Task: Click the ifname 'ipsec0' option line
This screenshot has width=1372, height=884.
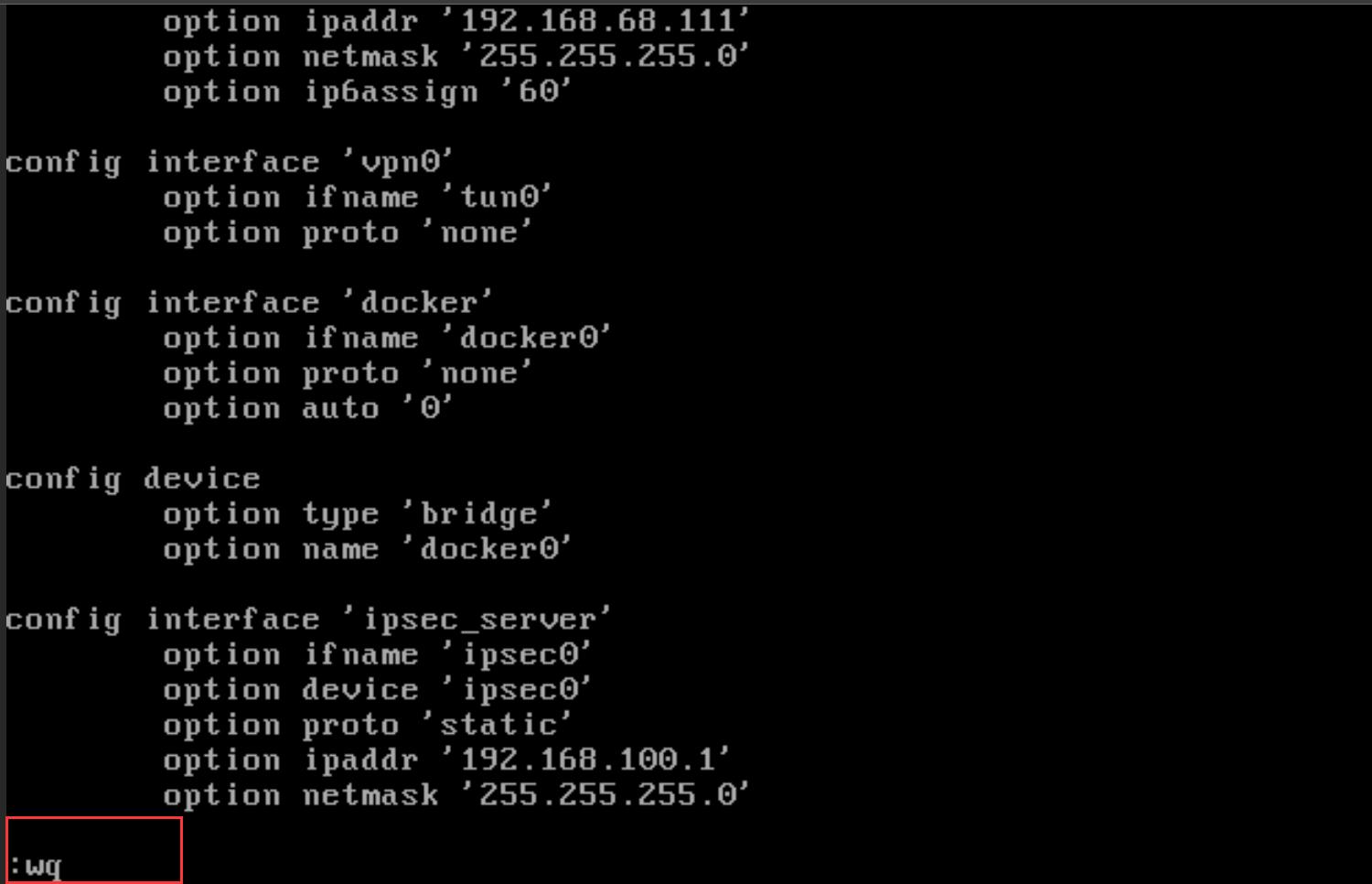Action: tap(377, 654)
